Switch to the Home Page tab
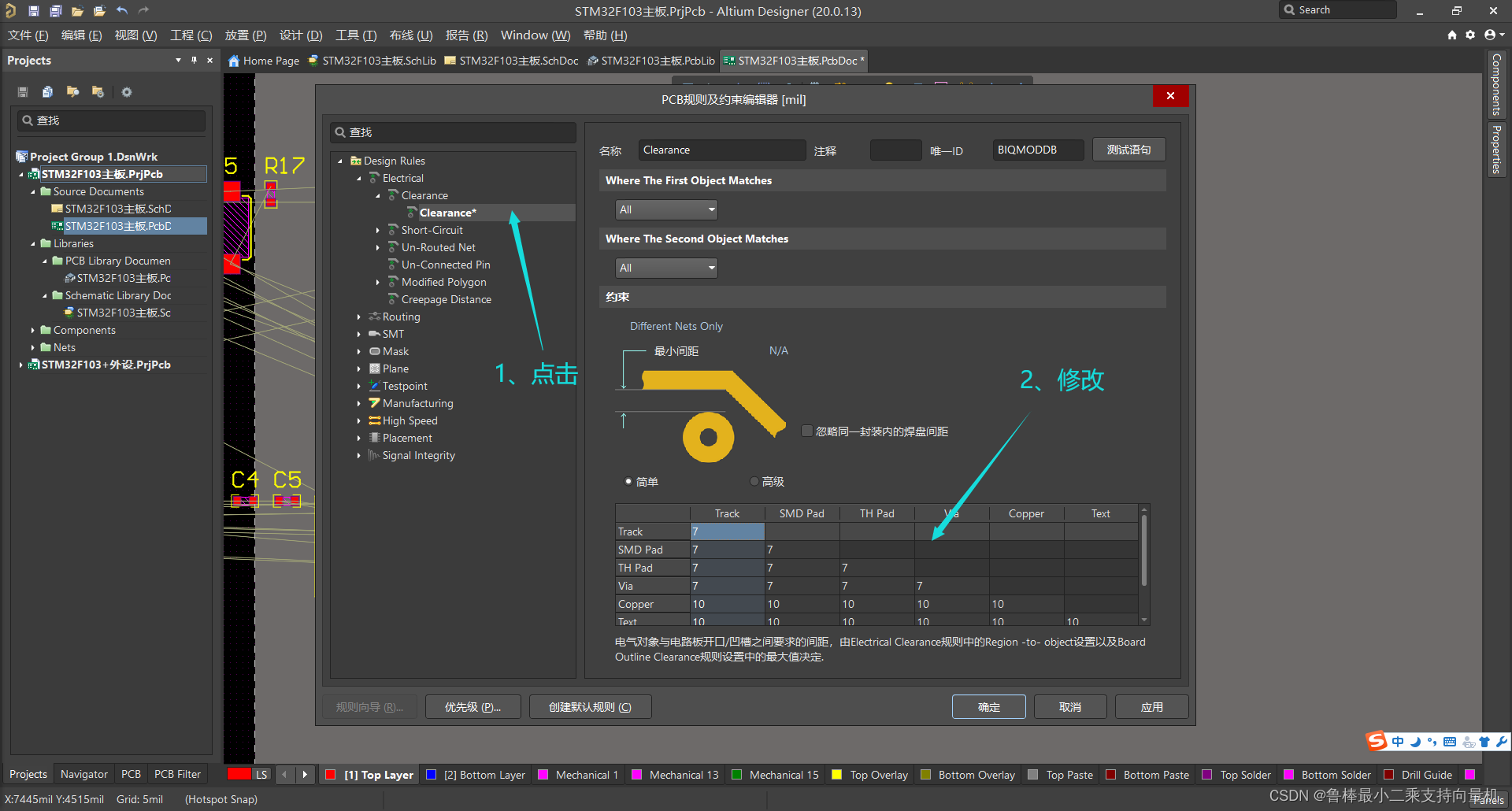Screen dimensions: 1512x811 pyautogui.click(x=264, y=61)
